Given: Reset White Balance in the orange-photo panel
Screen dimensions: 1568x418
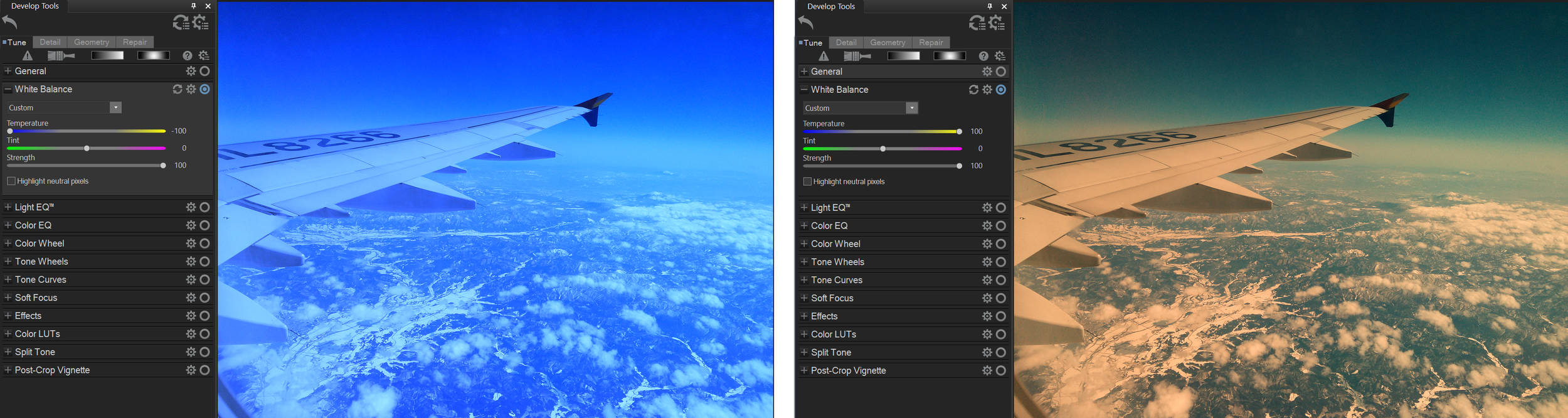Looking at the screenshot, I should pos(973,90).
